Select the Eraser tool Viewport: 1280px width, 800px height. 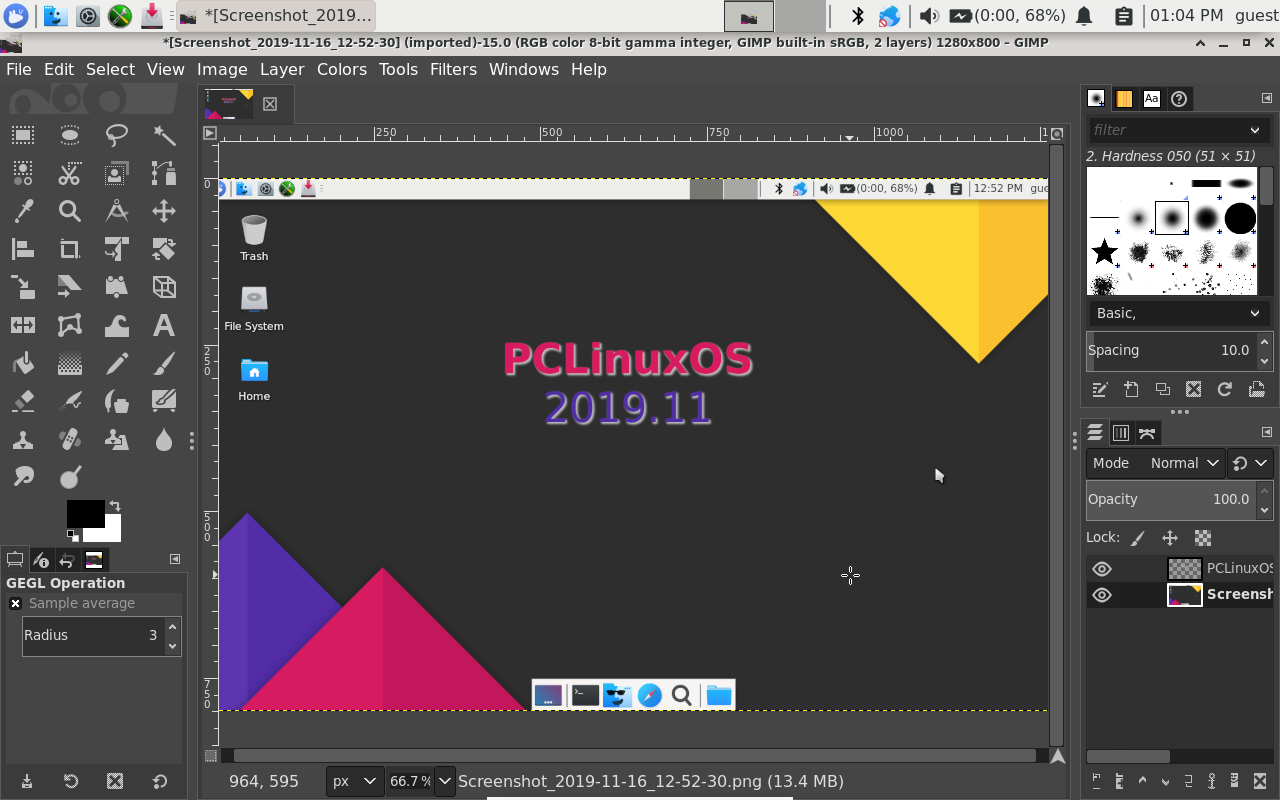[22, 401]
